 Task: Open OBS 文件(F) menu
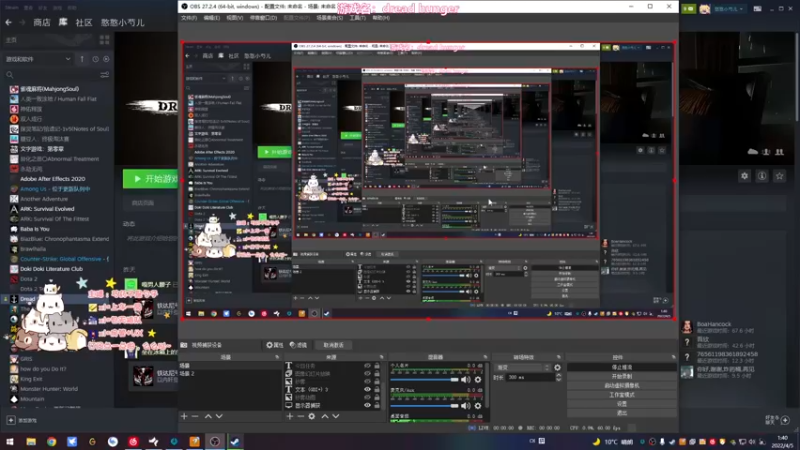click(x=189, y=18)
